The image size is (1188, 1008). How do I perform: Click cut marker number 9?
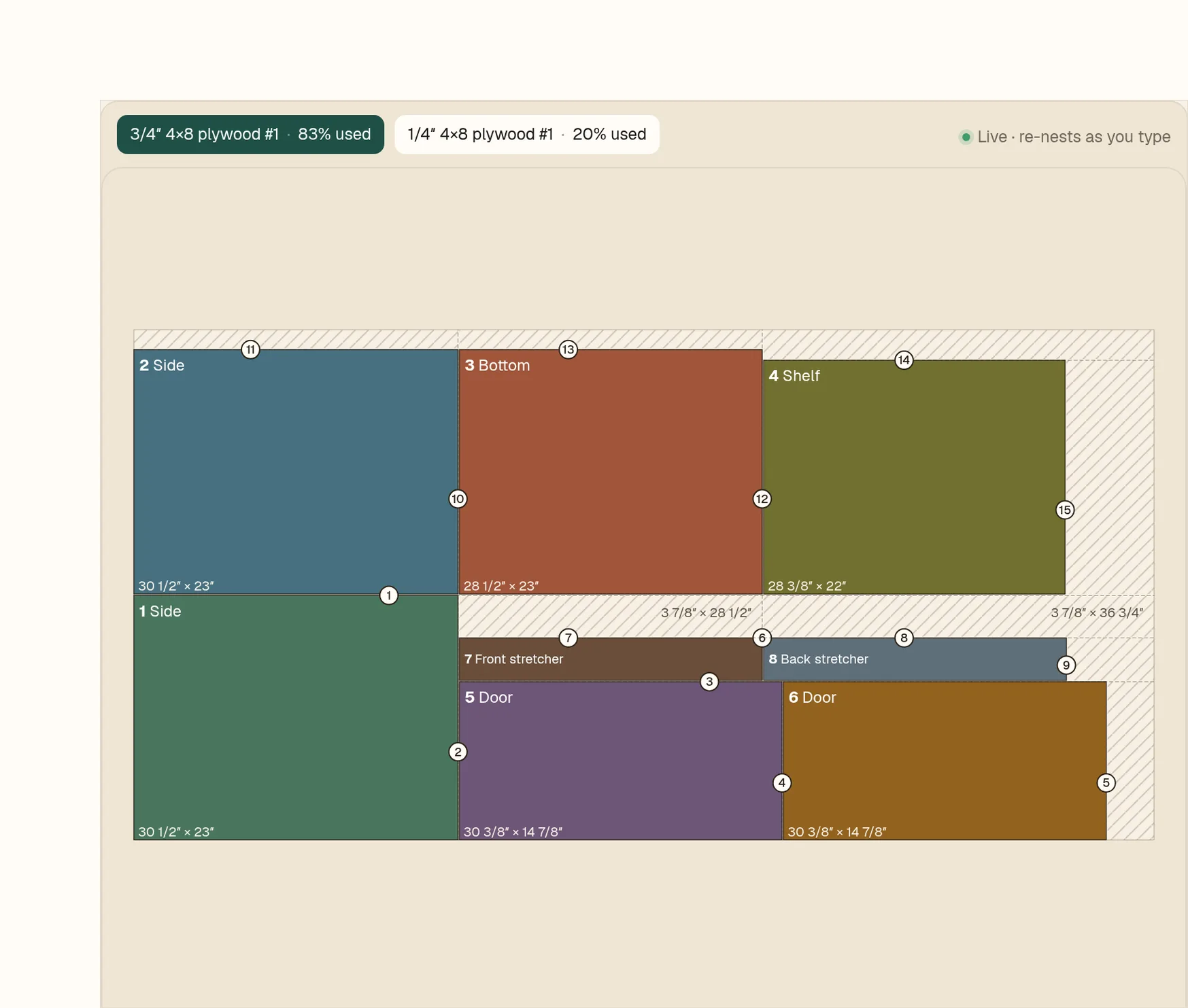(1066, 665)
